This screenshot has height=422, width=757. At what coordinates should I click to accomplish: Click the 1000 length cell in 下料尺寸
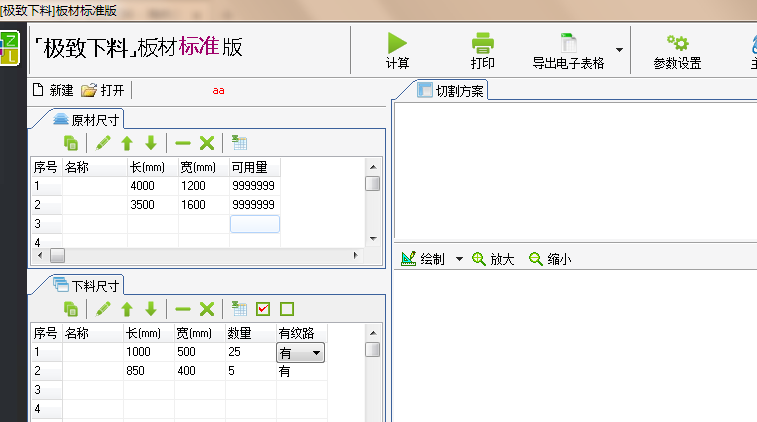point(149,352)
